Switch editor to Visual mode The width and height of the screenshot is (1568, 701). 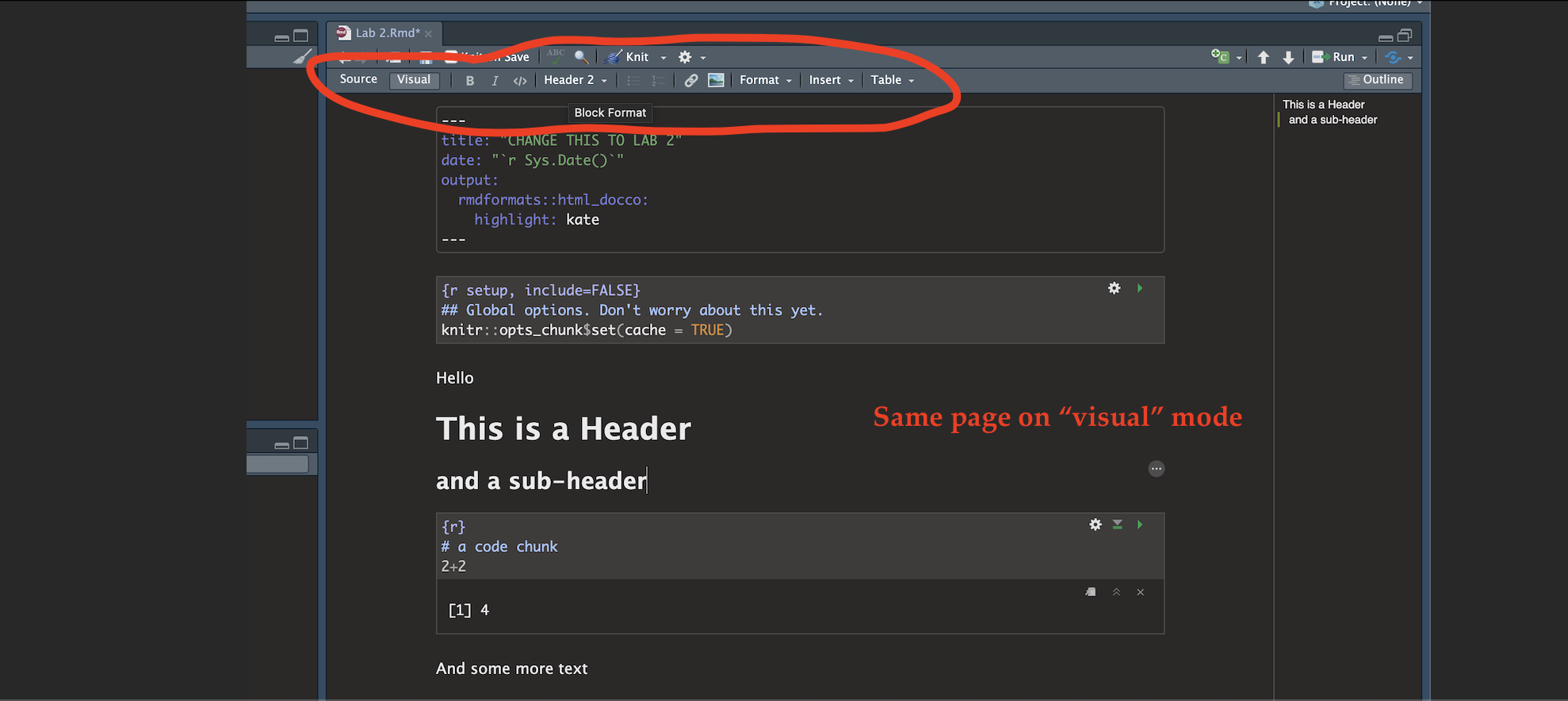414,80
